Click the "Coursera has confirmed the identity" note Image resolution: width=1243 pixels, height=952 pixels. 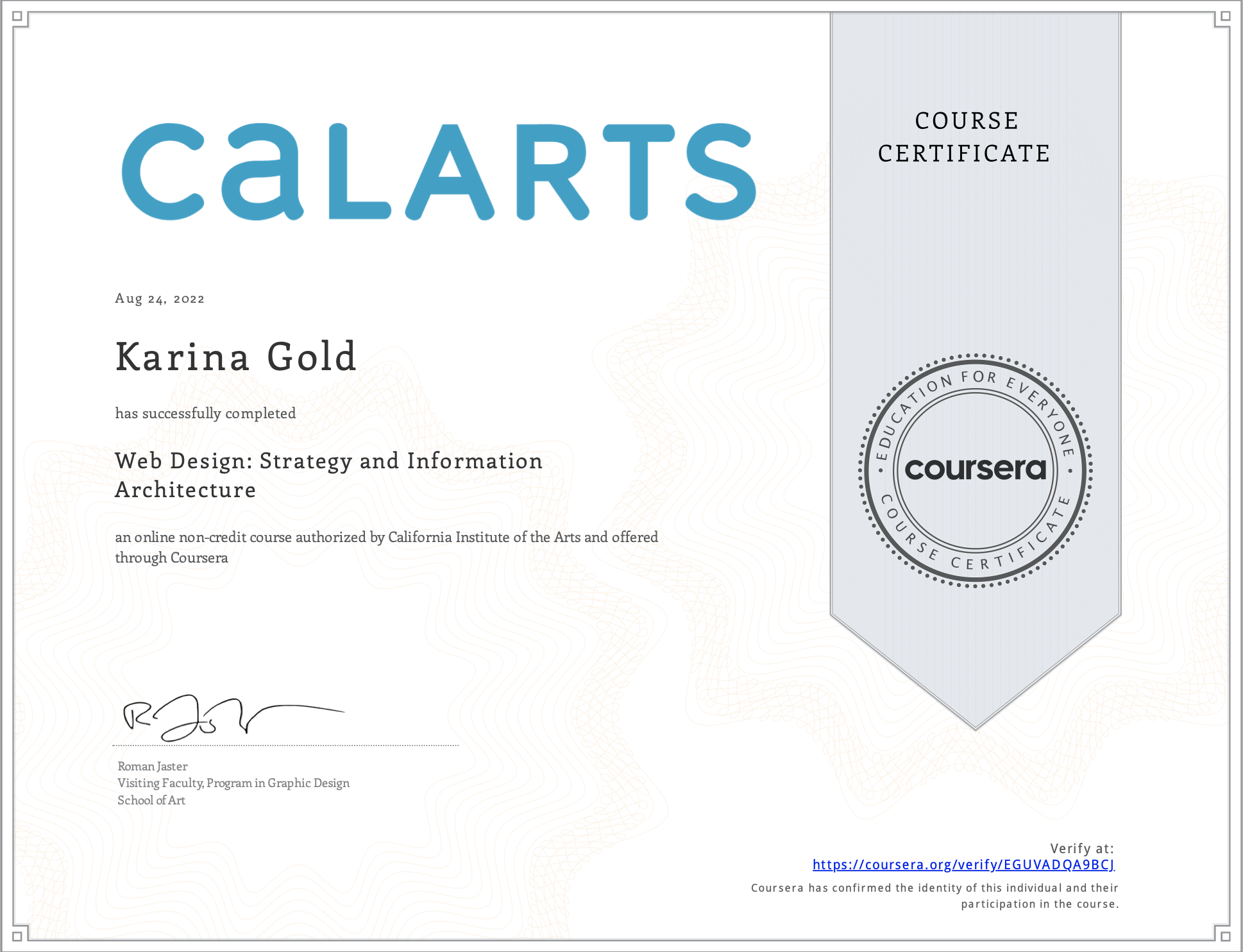tap(935, 896)
